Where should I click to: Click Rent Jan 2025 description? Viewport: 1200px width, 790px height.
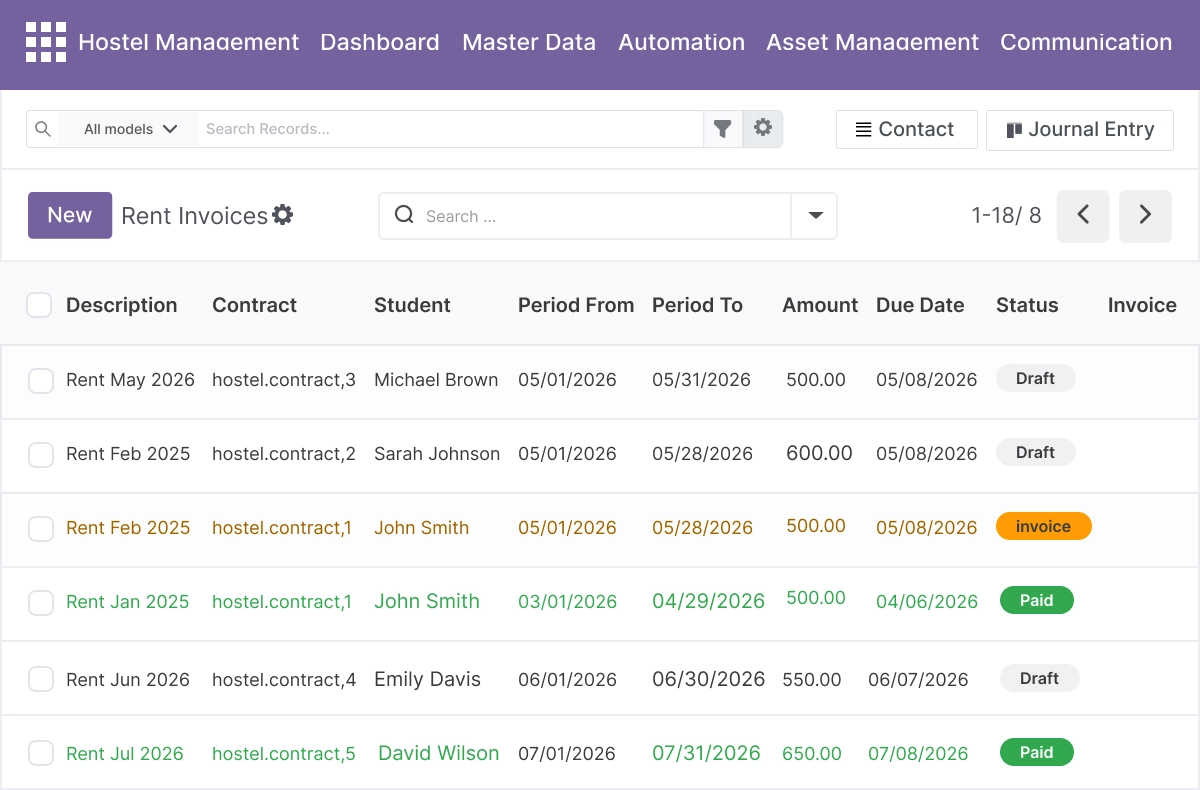(x=128, y=602)
